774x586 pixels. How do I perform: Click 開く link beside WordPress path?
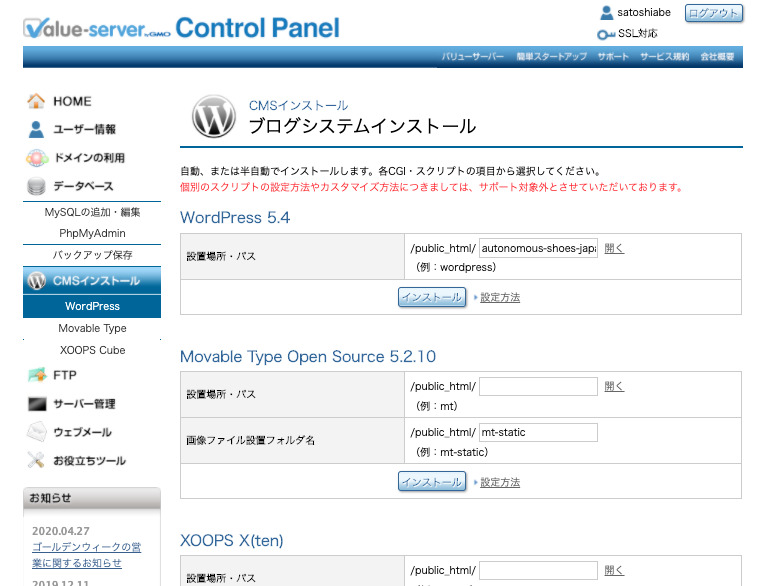614,248
